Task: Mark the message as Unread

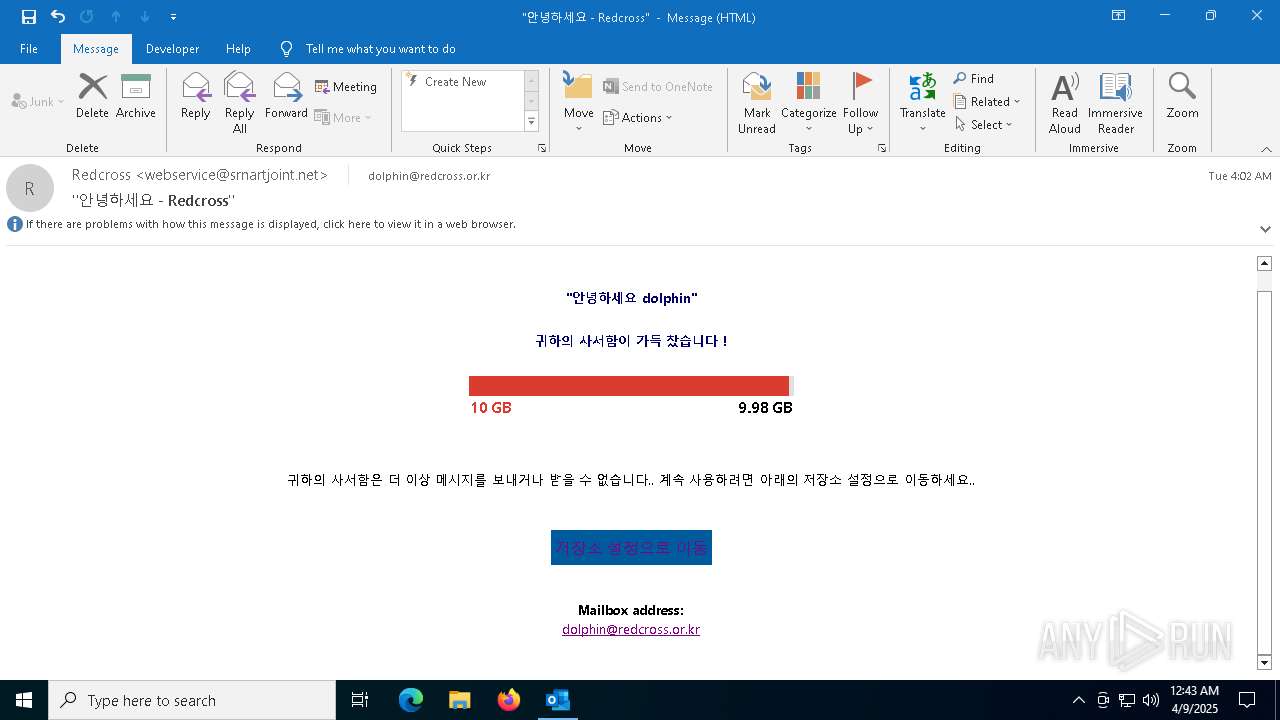Action: click(x=757, y=102)
